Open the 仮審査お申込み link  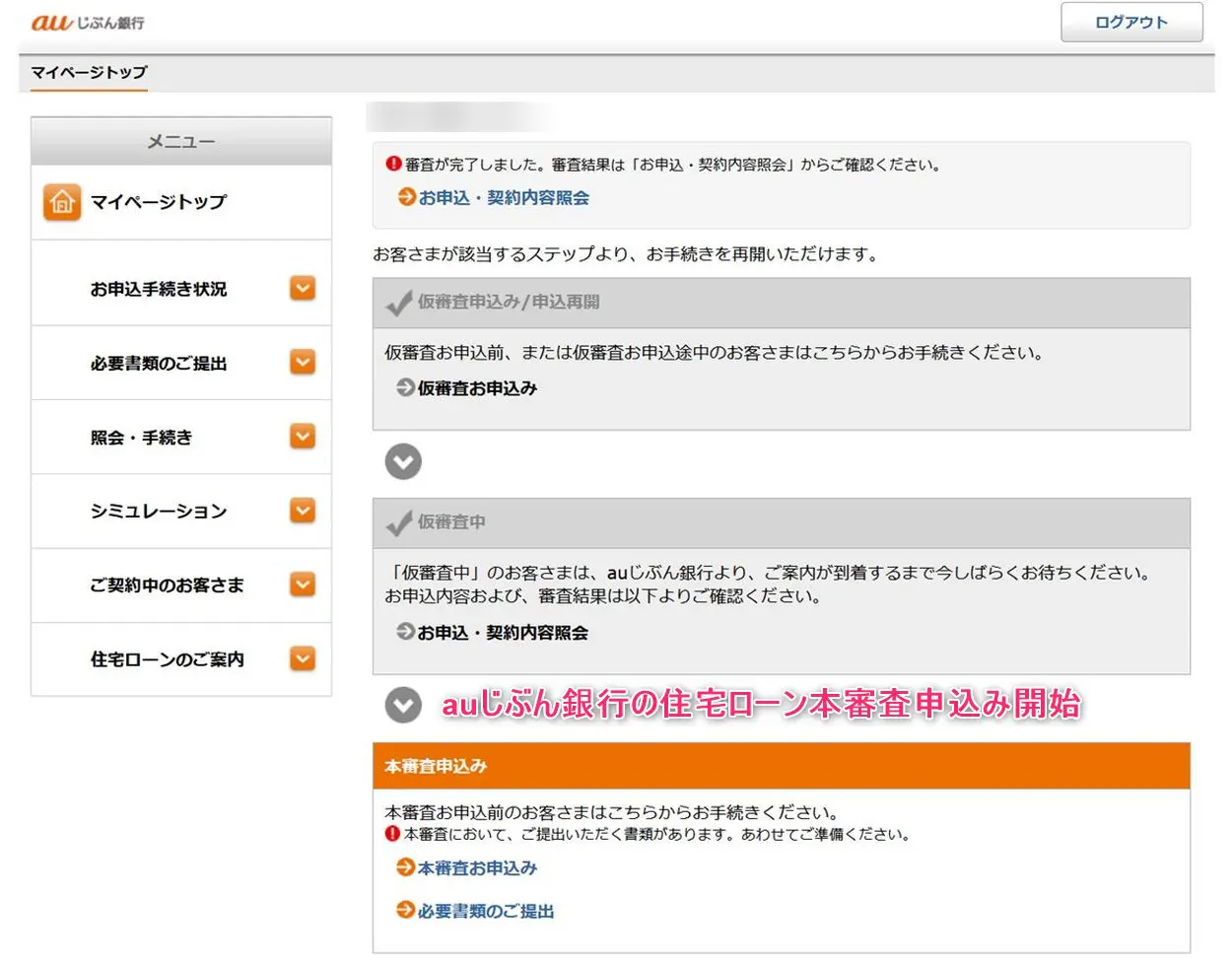click(477, 388)
